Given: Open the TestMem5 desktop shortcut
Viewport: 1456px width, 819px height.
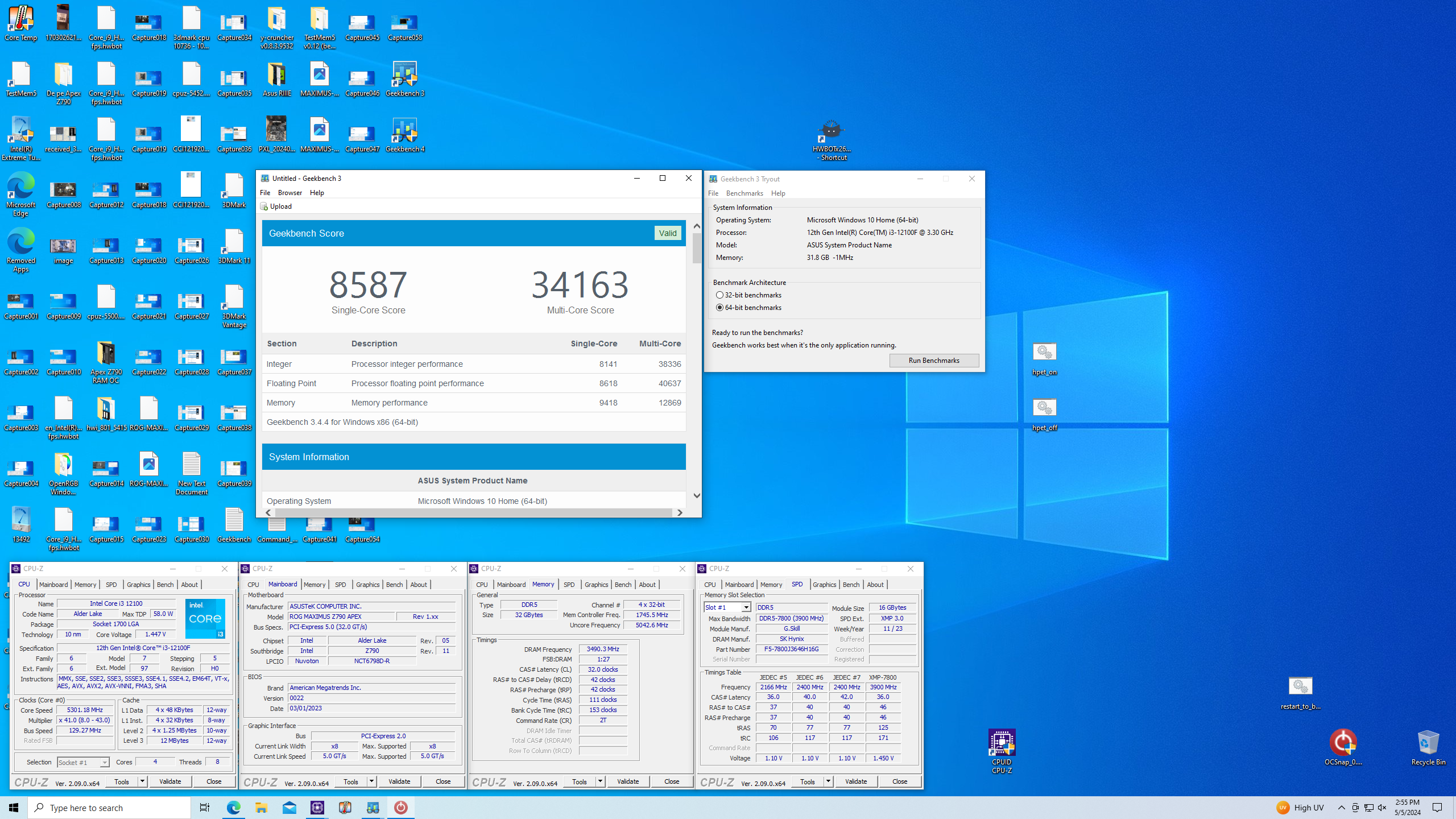Looking at the screenshot, I should click(x=21, y=78).
